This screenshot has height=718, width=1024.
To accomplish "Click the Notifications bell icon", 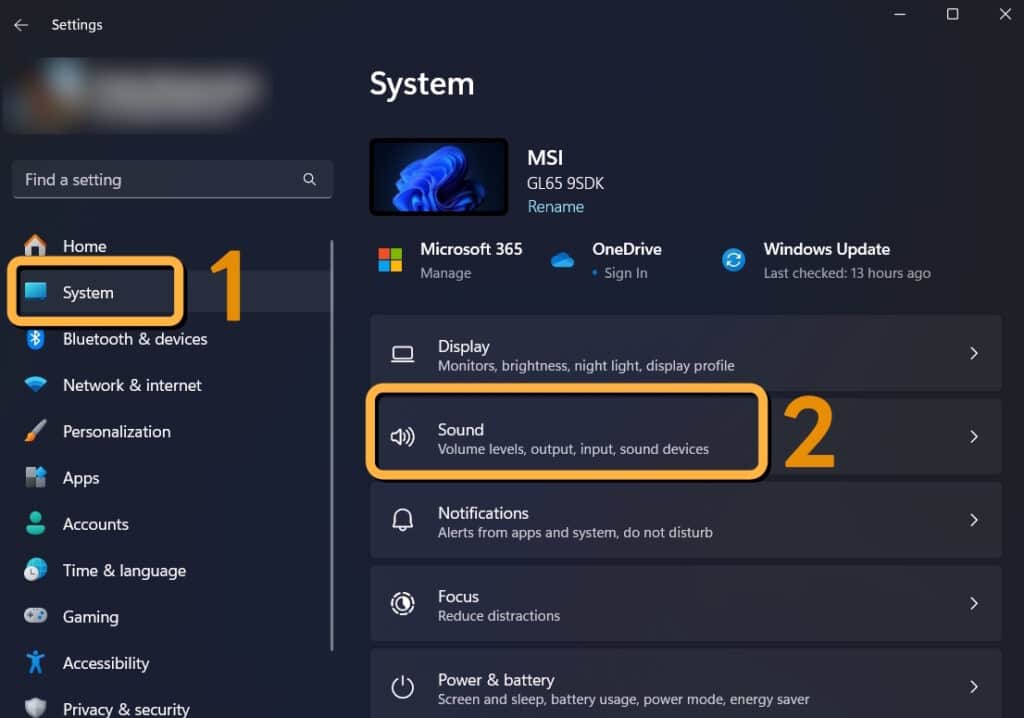I will click(x=402, y=520).
